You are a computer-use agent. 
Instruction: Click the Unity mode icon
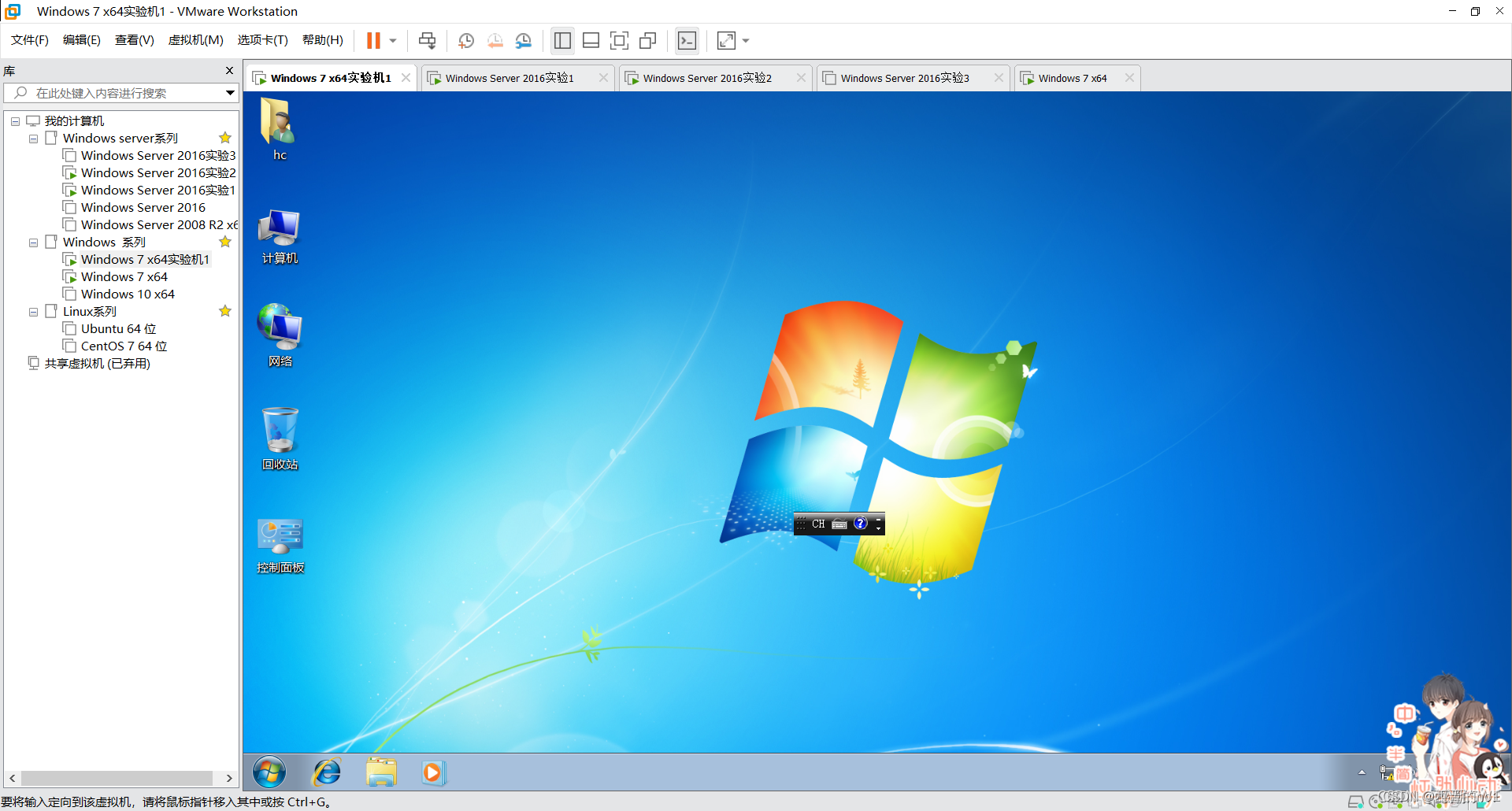coord(648,40)
